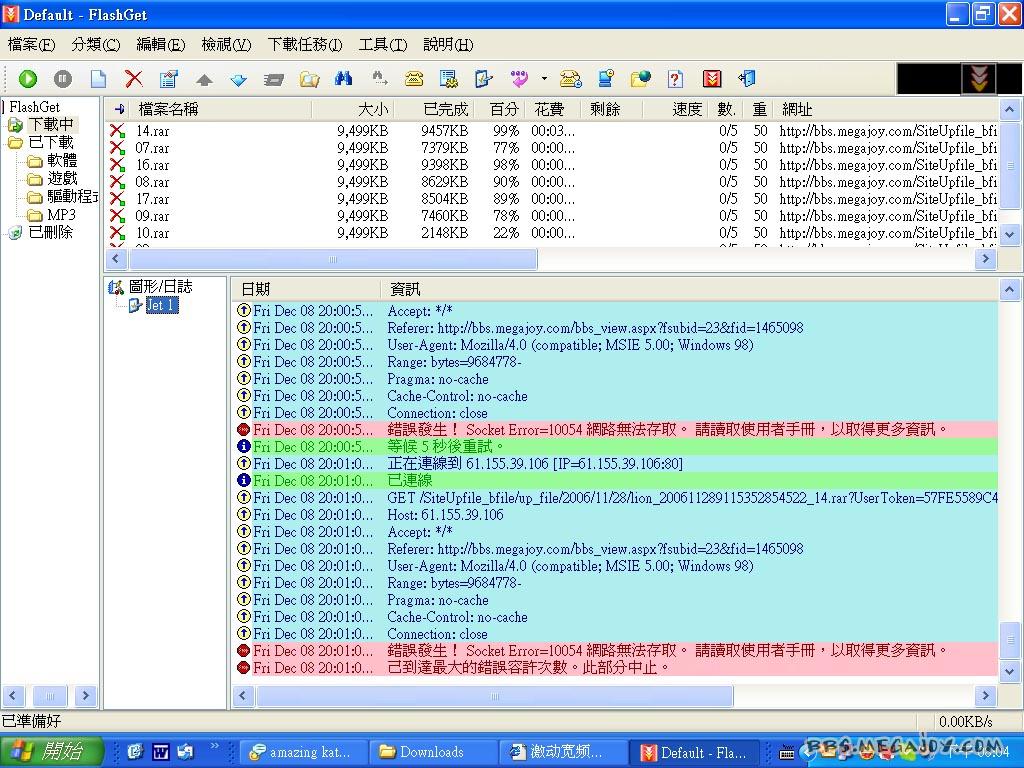
Task: Expand the quick launch chevron on the taskbar
Action: tap(215, 746)
